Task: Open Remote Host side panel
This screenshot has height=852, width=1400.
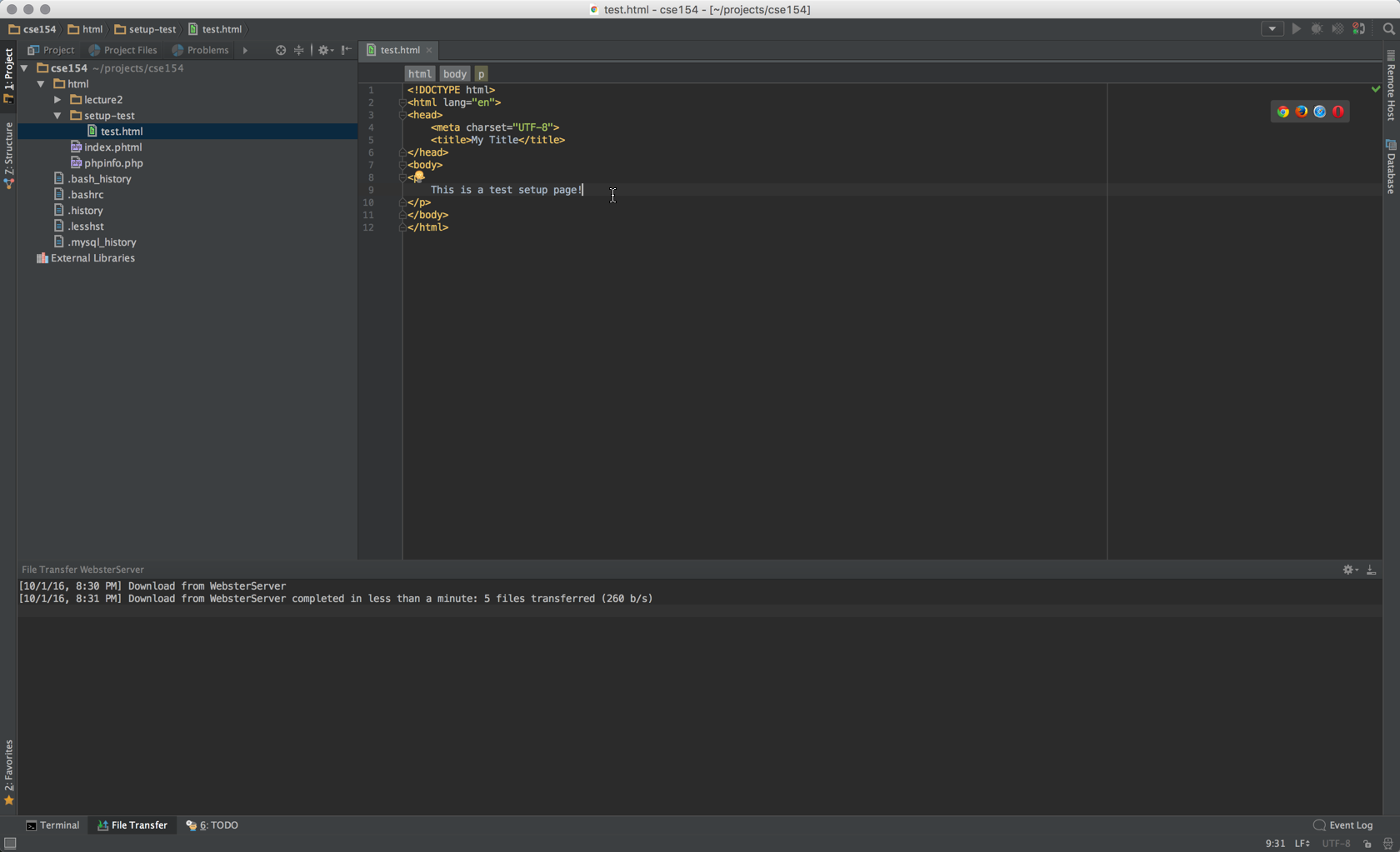Action: [x=1391, y=85]
